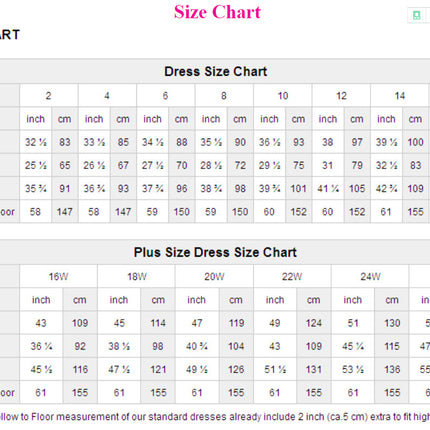Click the 91 cm cell

click(65, 189)
